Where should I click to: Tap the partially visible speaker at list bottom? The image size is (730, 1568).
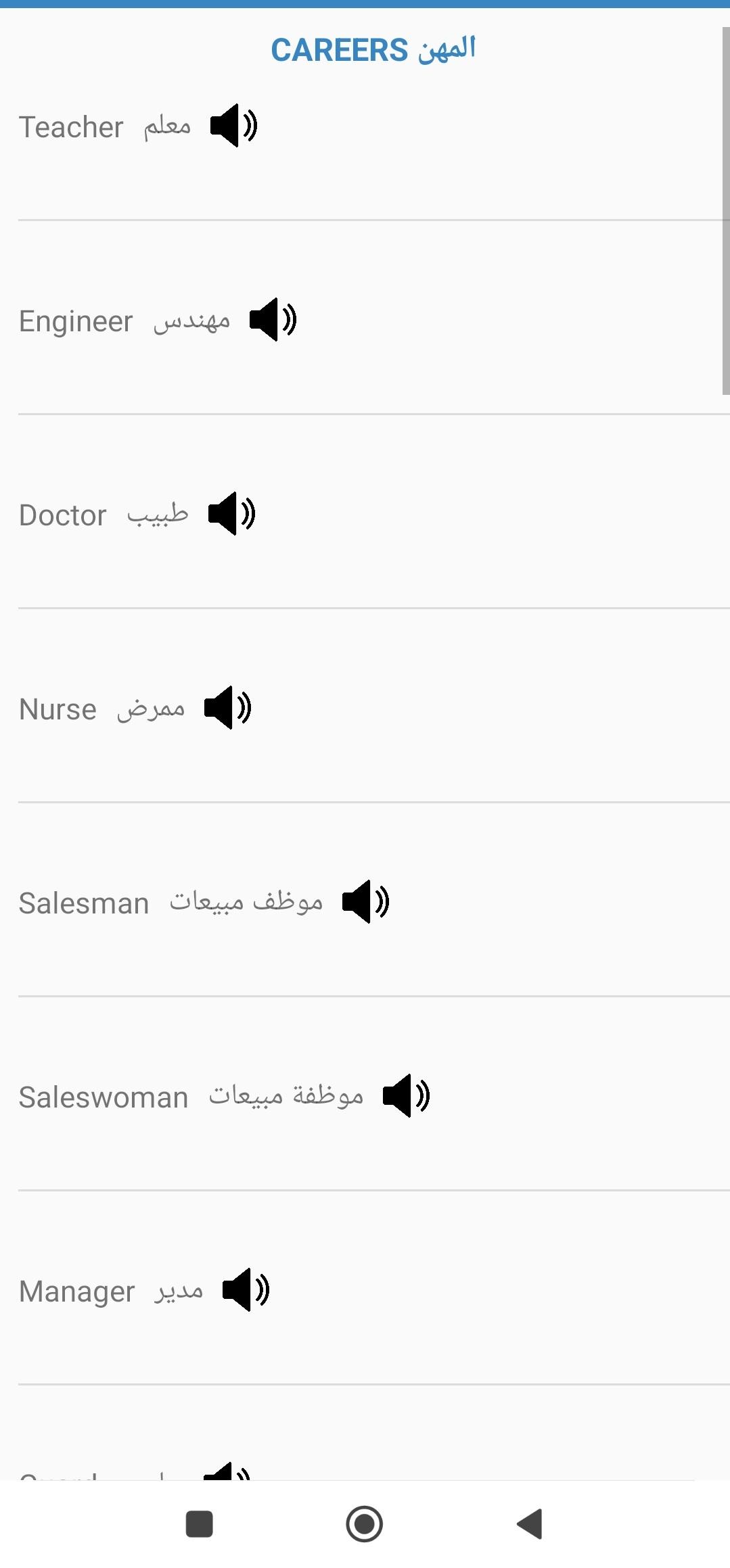click(x=227, y=1471)
